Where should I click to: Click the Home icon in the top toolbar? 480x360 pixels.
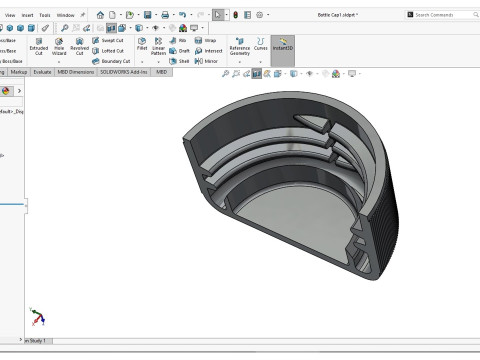[100, 15]
